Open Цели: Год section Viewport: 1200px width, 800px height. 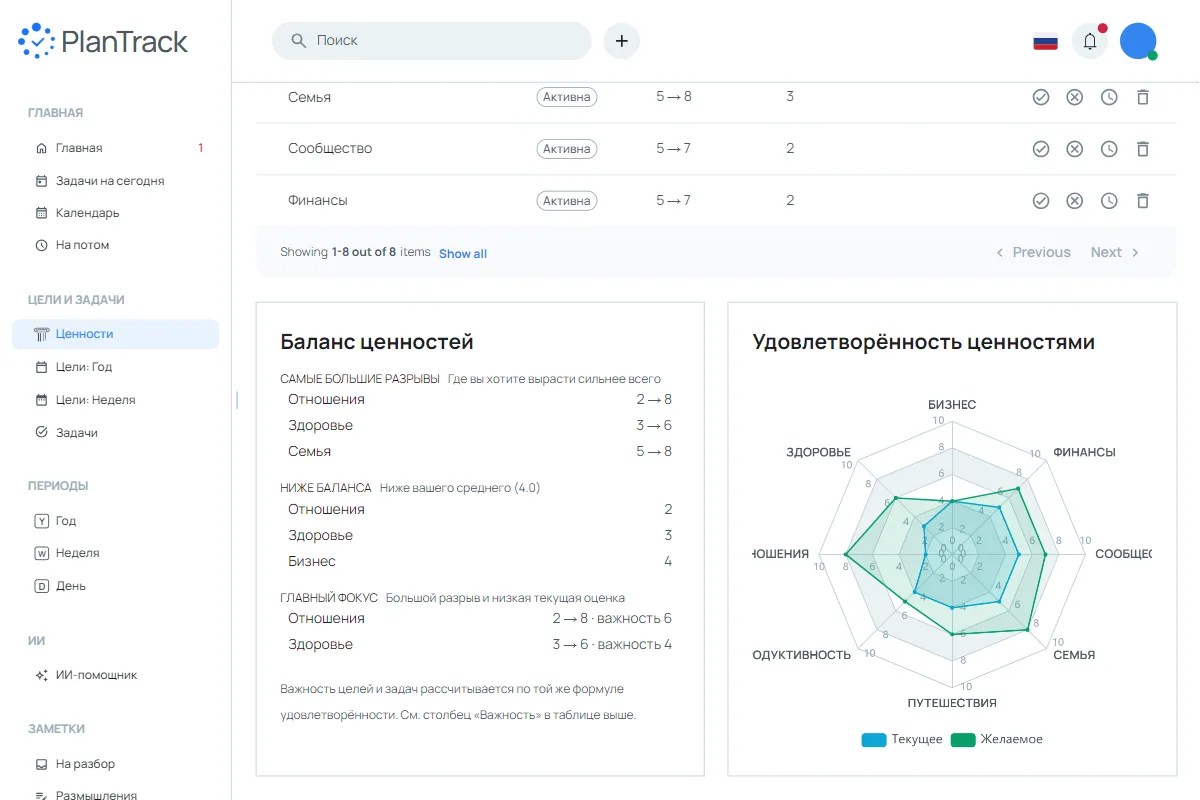115,367
